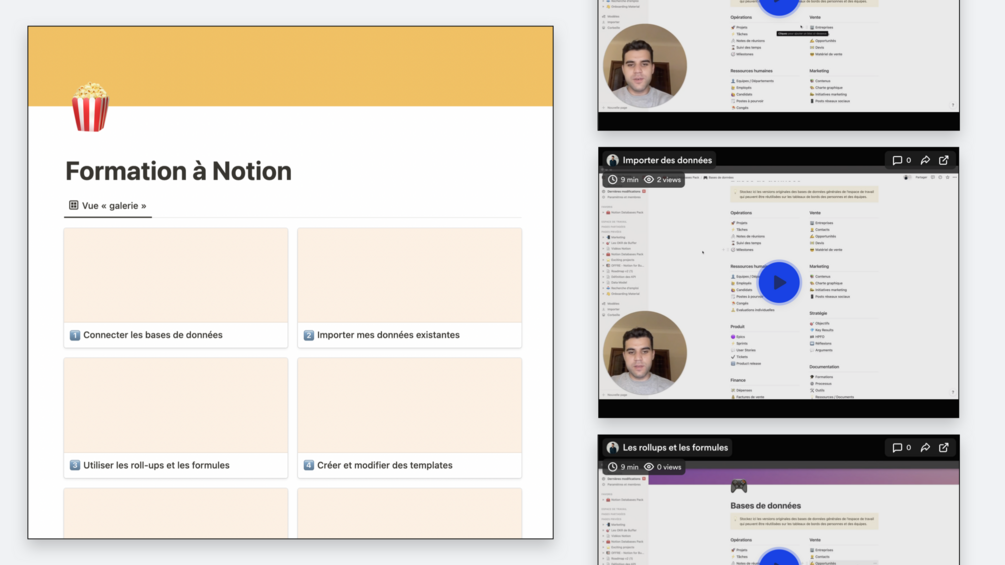
Task: Click the number 3 emoji icon
Action: 75,465
